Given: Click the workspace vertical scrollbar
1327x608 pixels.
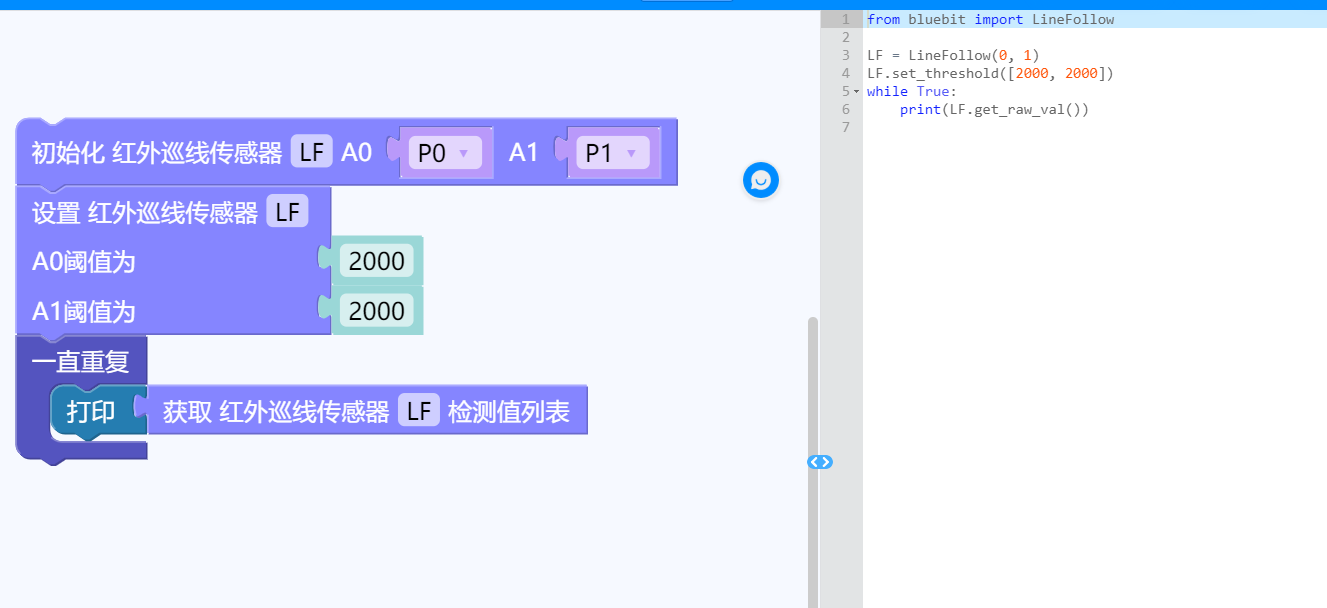Looking at the screenshot, I should point(813,462).
